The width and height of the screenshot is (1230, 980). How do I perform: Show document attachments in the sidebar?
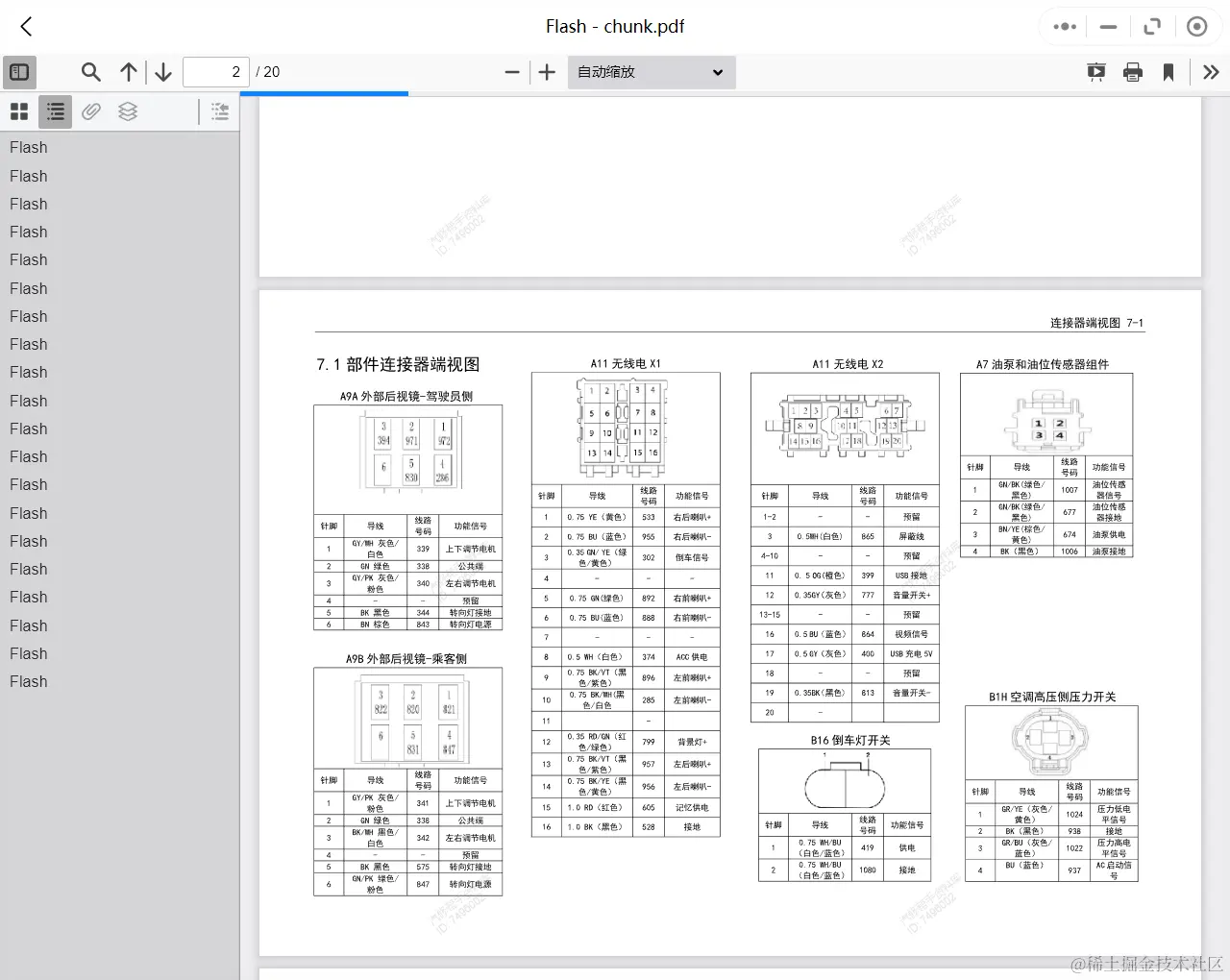[90, 111]
